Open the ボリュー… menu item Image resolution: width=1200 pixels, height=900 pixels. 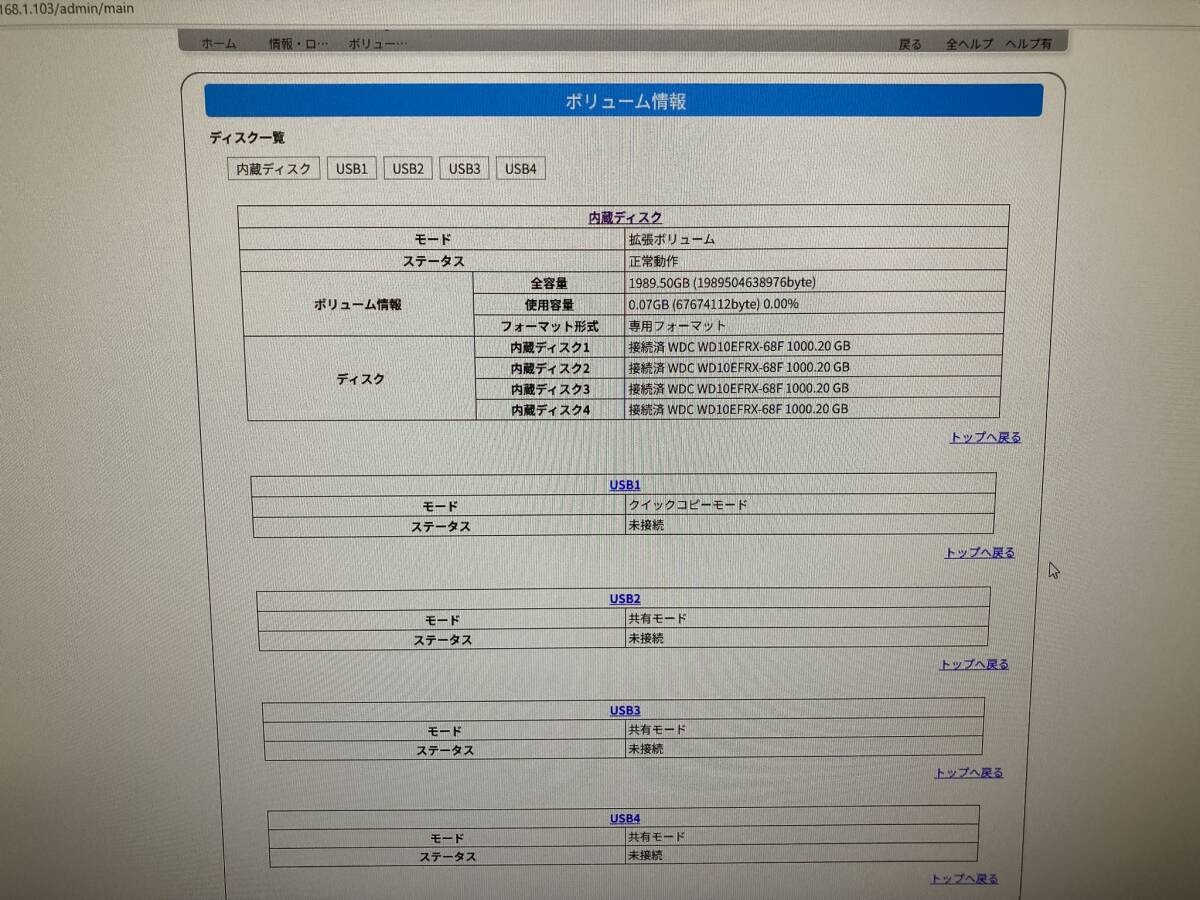point(378,44)
